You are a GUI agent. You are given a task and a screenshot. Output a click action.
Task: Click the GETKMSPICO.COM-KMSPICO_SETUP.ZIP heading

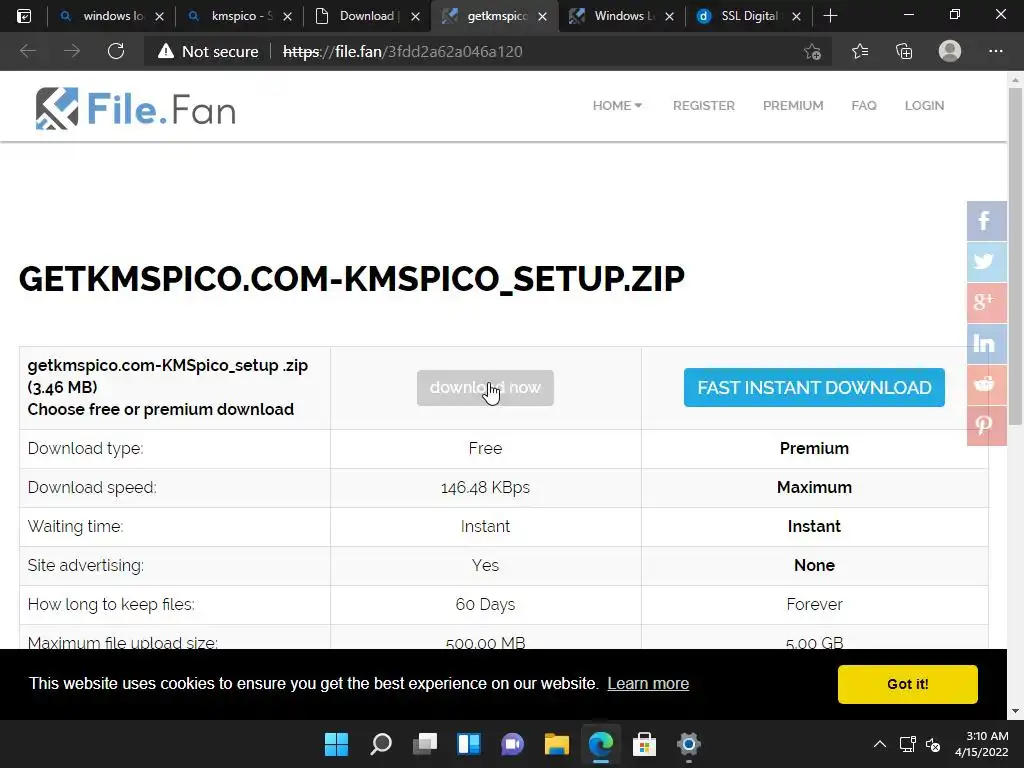click(x=351, y=279)
